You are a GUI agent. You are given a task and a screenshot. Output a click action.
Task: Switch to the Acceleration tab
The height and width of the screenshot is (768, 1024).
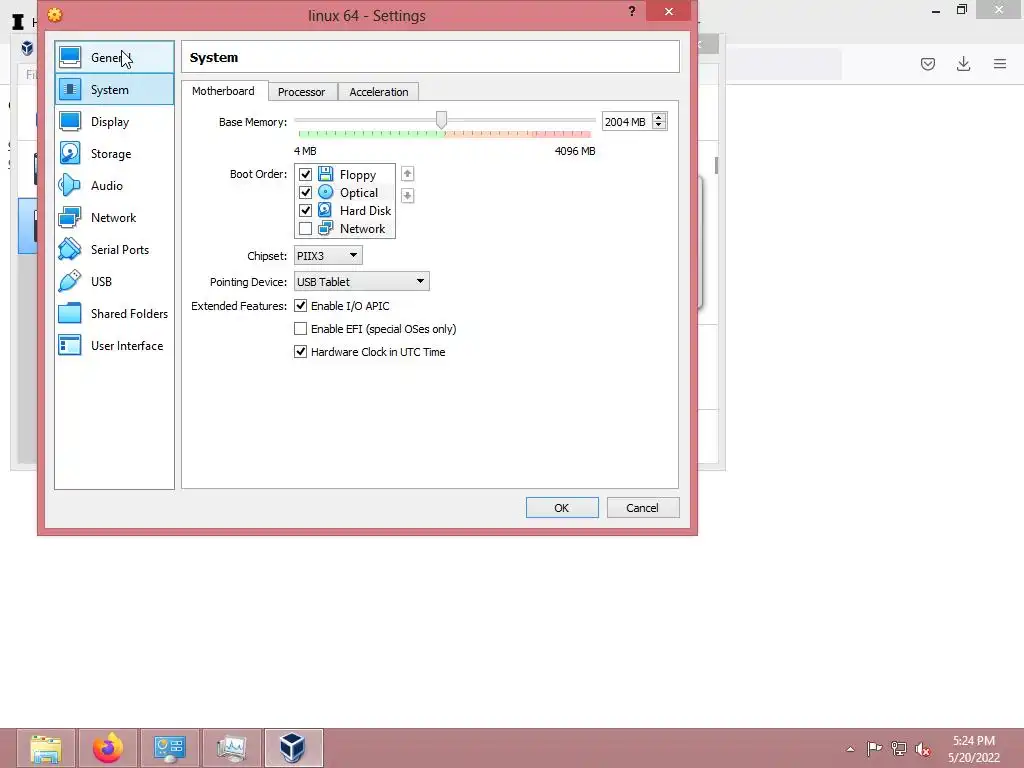pos(379,92)
